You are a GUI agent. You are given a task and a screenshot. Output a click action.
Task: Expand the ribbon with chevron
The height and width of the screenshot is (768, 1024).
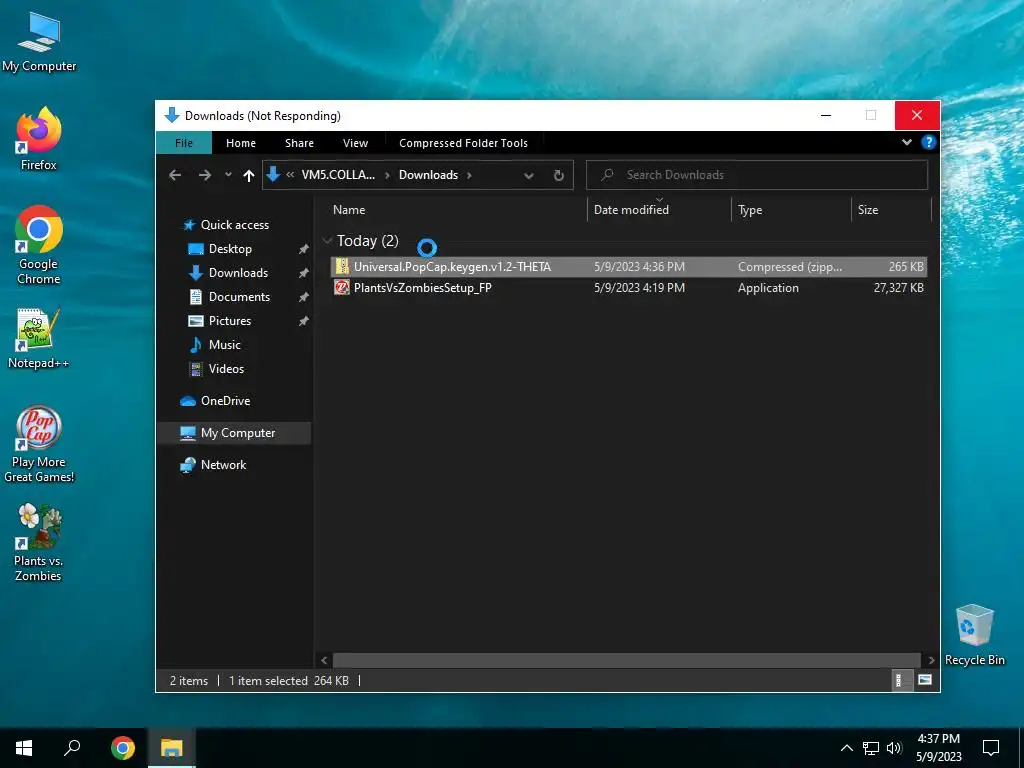click(x=906, y=142)
